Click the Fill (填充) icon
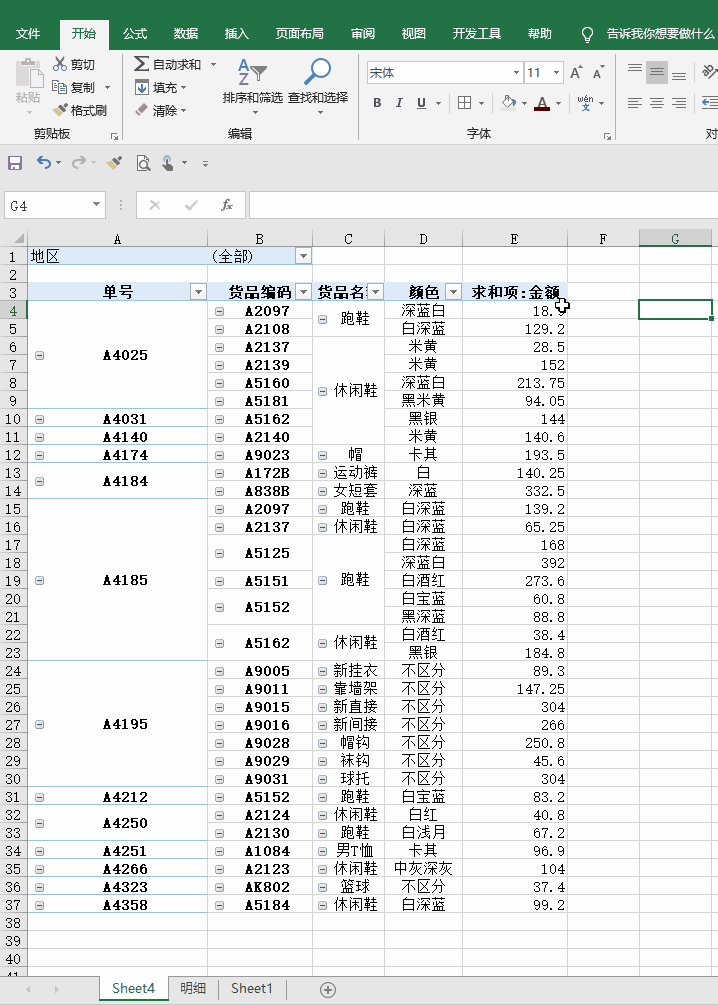The width and height of the screenshot is (718, 1005). [x=142, y=87]
